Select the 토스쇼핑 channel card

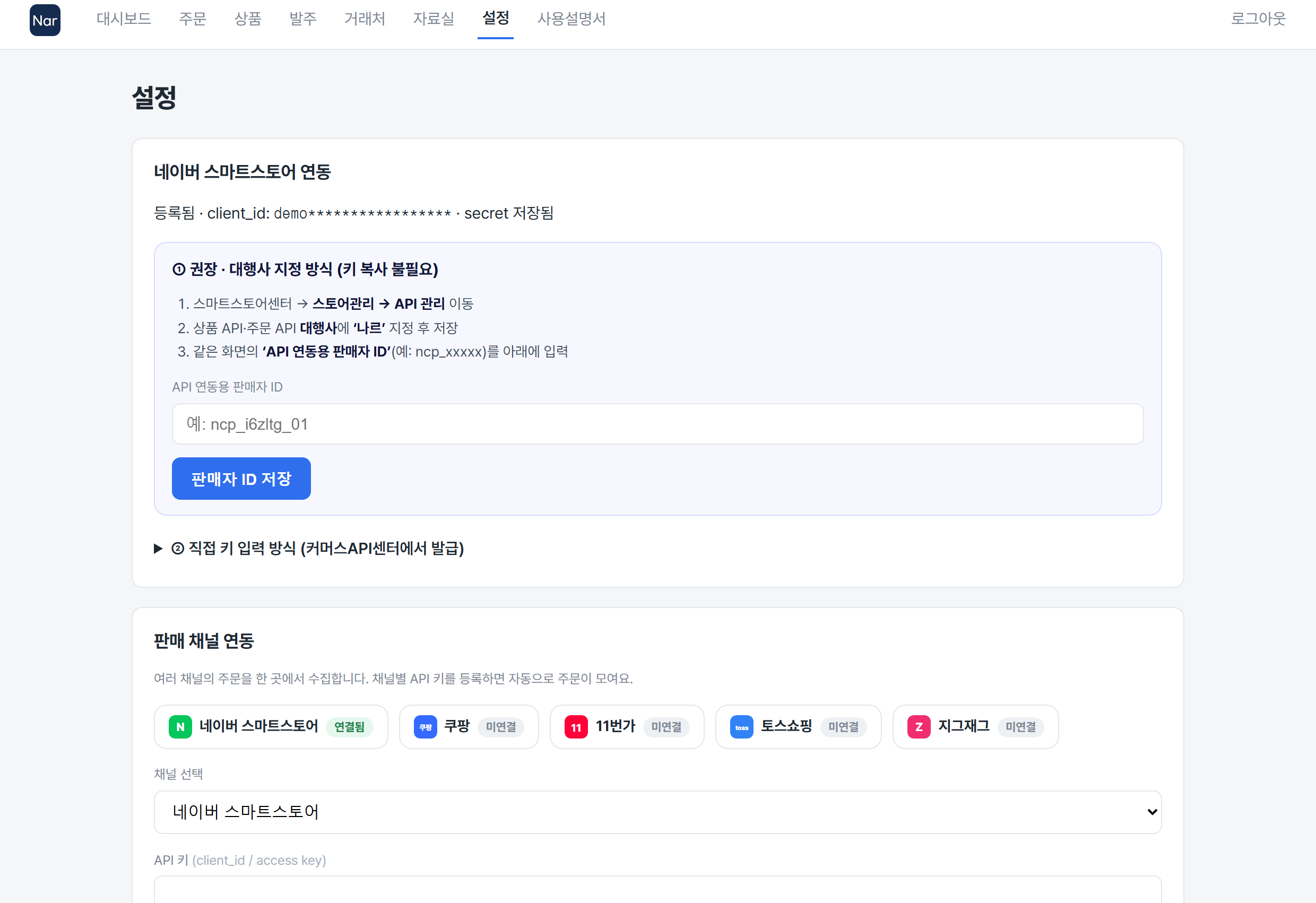pos(799,727)
